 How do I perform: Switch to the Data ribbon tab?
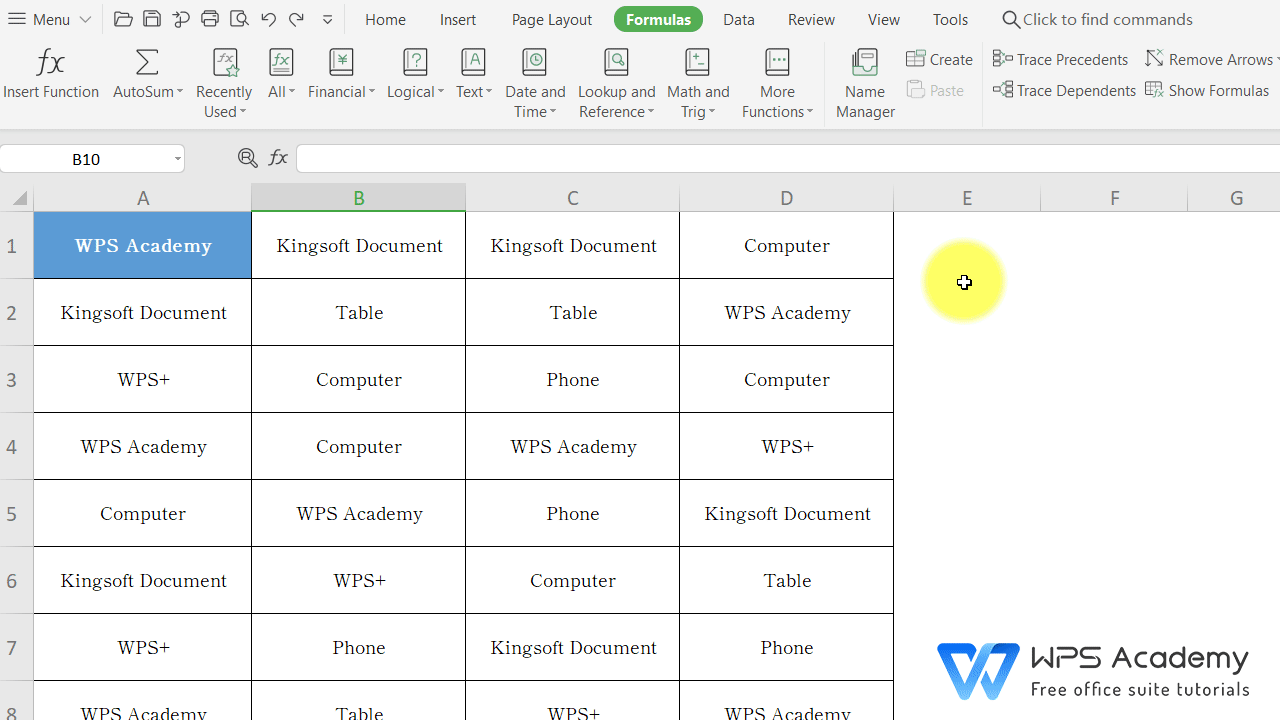(x=739, y=19)
